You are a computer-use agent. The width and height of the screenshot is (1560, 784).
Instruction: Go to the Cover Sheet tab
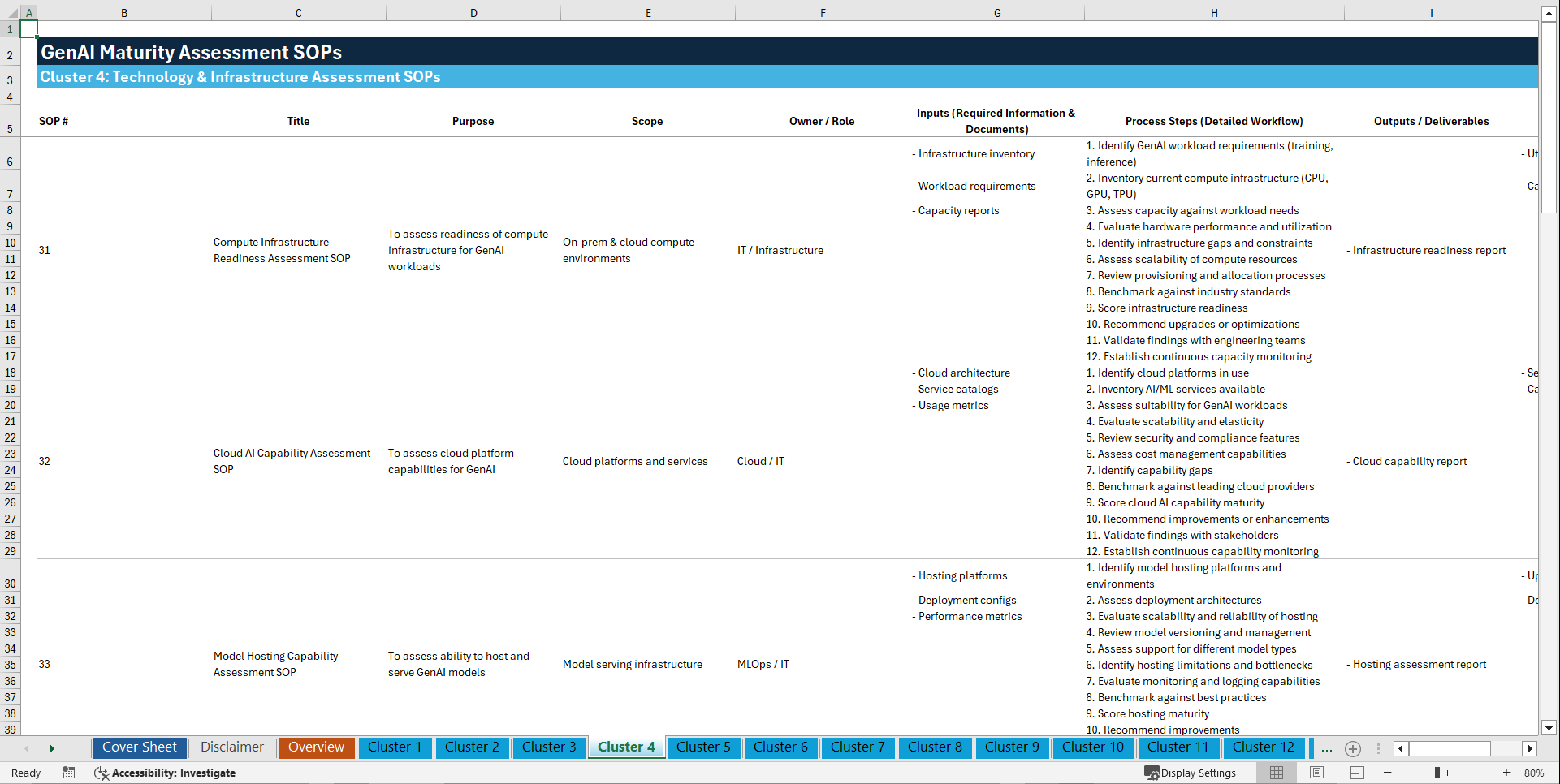tap(139, 747)
